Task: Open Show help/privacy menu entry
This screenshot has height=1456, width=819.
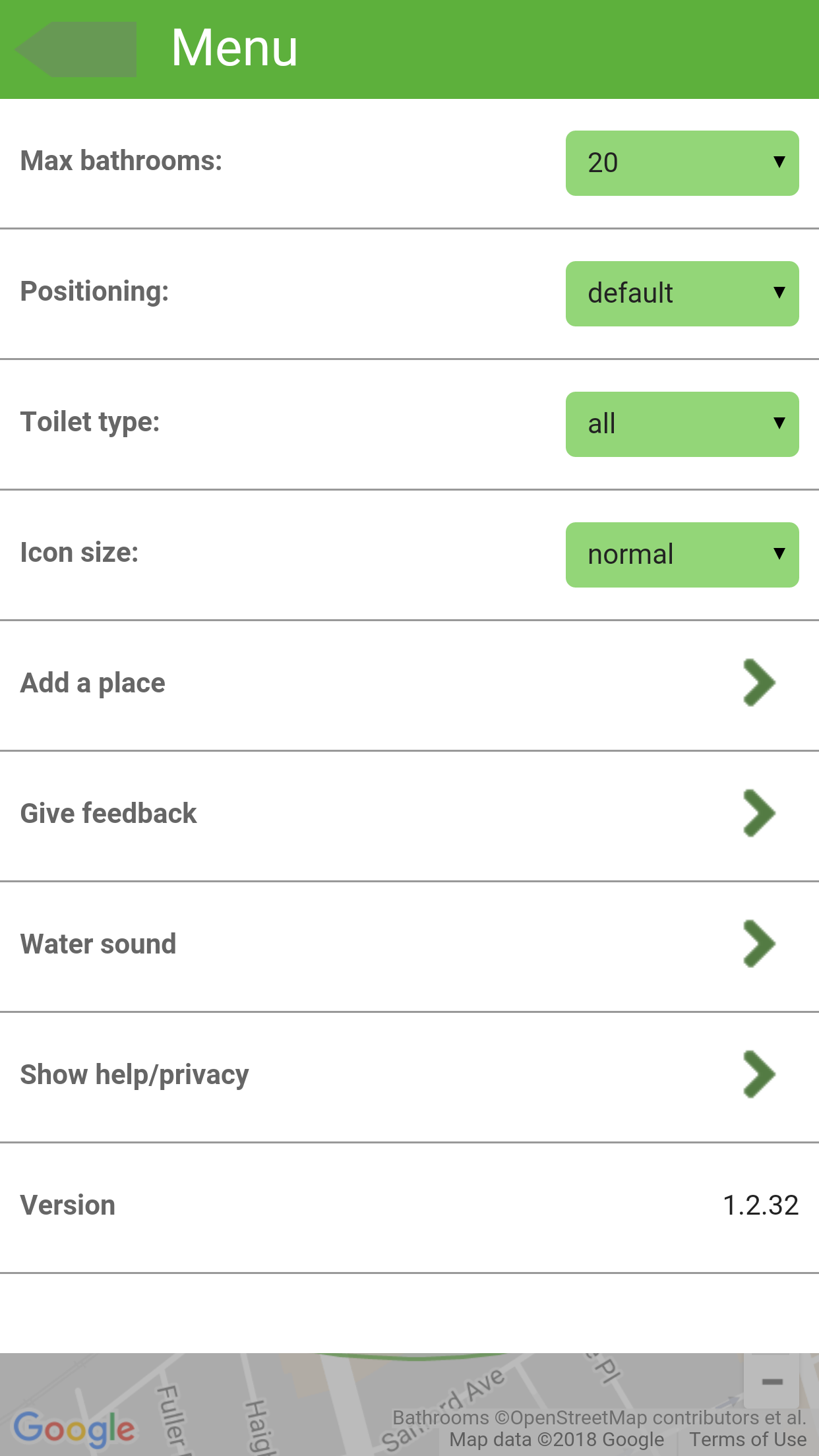Action: [135, 1075]
